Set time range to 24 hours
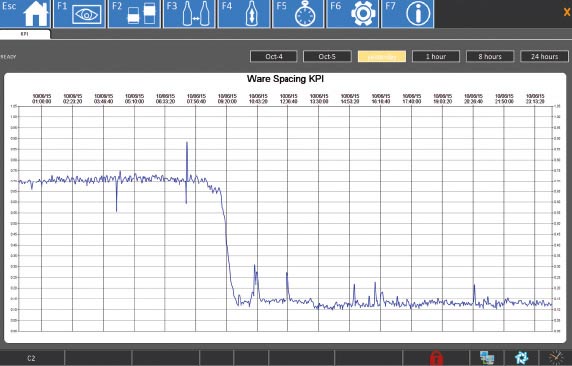 click(x=544, y=57)
